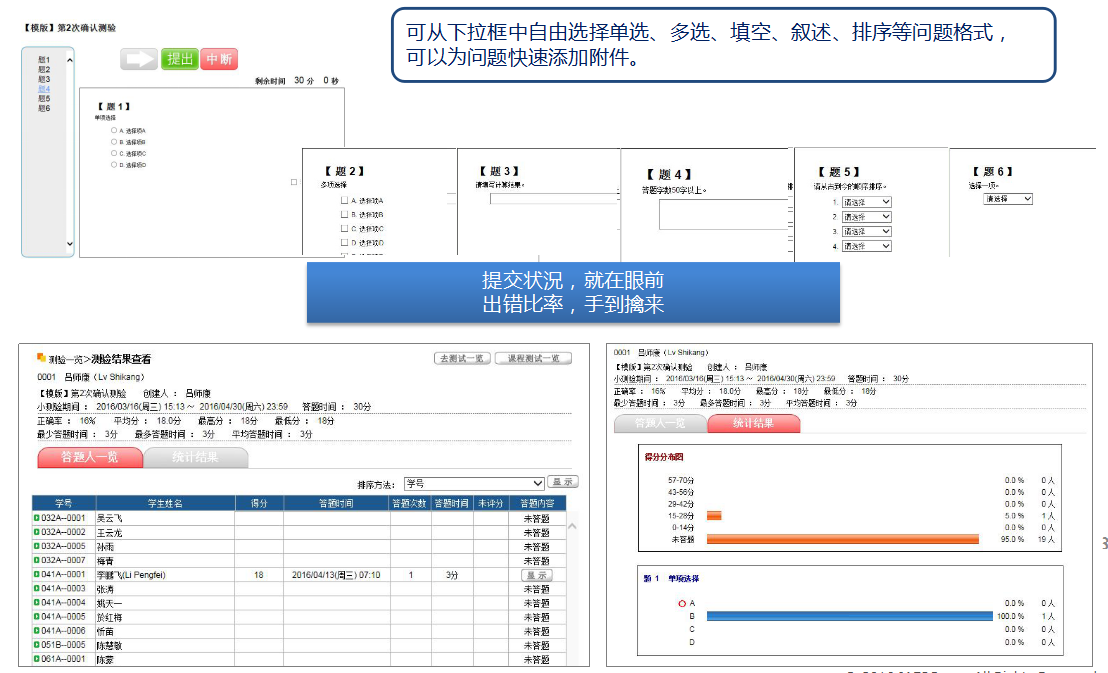
Task: Select radio option C in 题1
Action: (114, 153)
